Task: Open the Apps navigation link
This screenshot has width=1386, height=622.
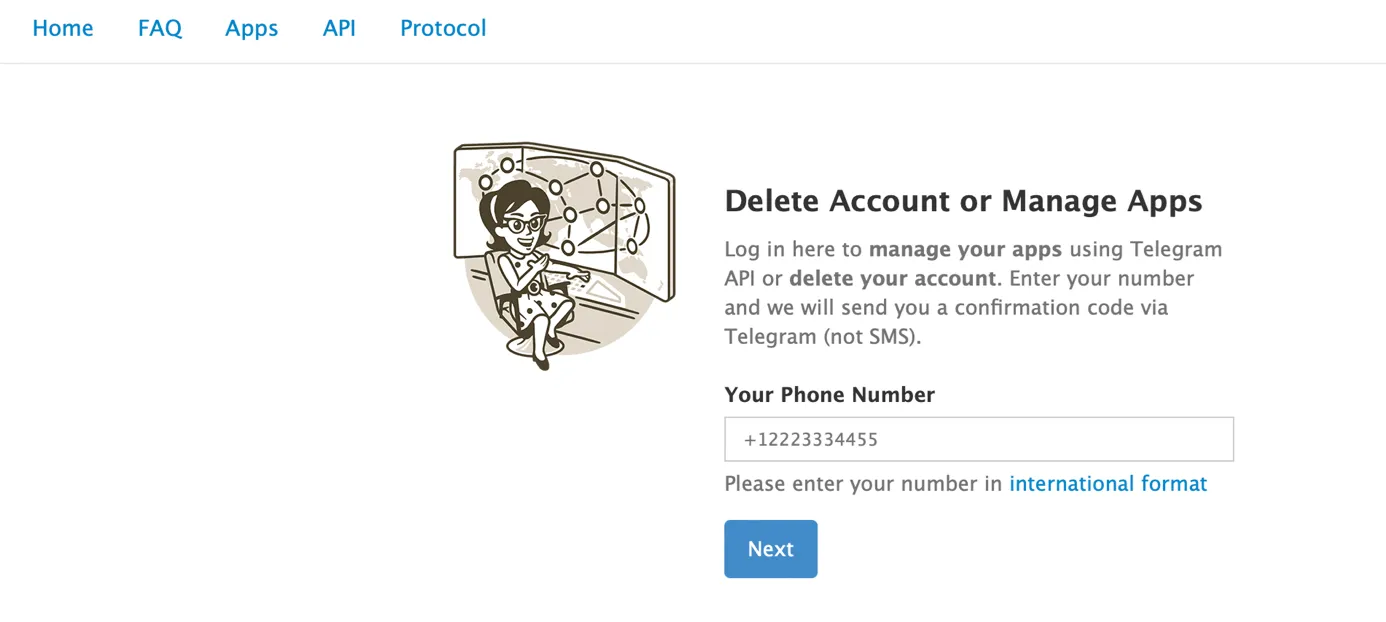Action: (x=252, y=28)
